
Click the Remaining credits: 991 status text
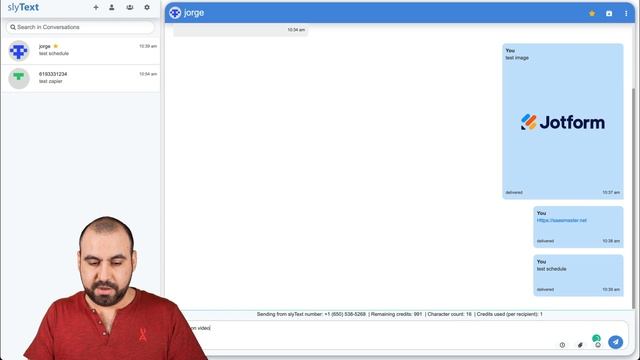point(396,314)
